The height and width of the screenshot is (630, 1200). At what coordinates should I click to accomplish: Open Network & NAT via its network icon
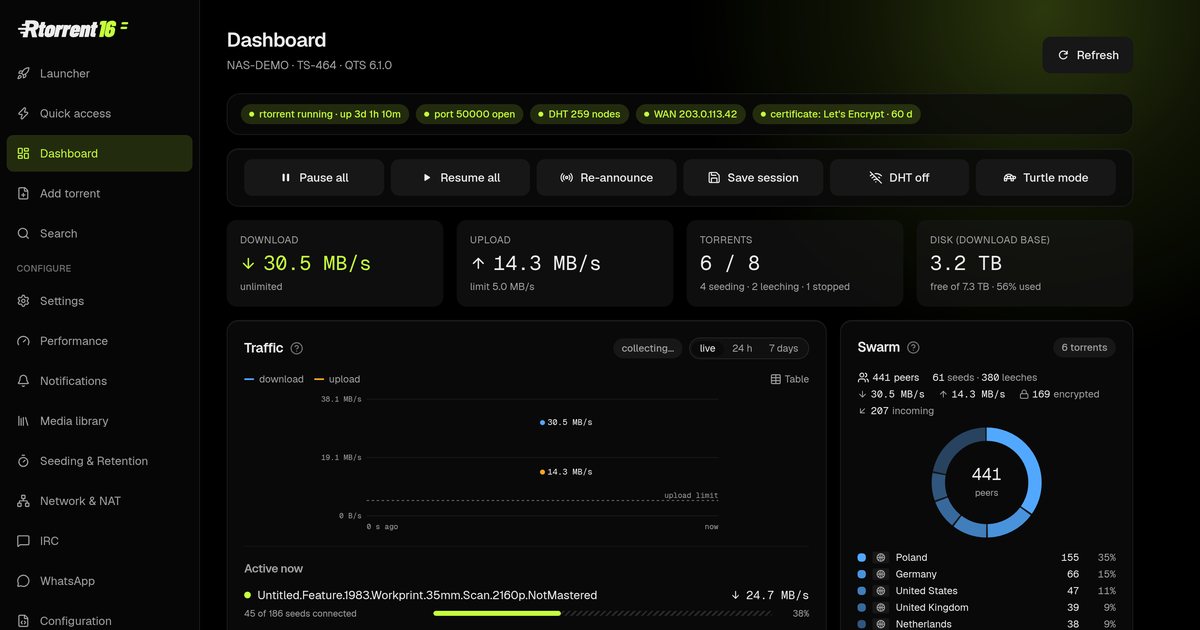[x=23, y=501]
